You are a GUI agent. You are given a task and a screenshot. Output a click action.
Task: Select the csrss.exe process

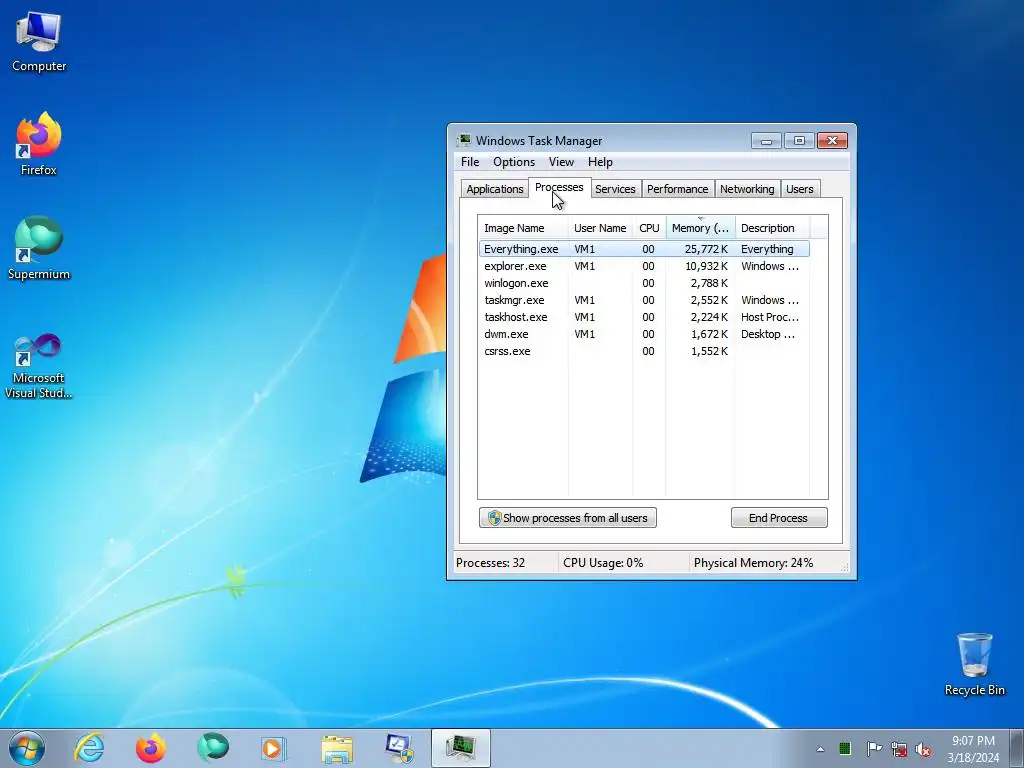point(644,351)
